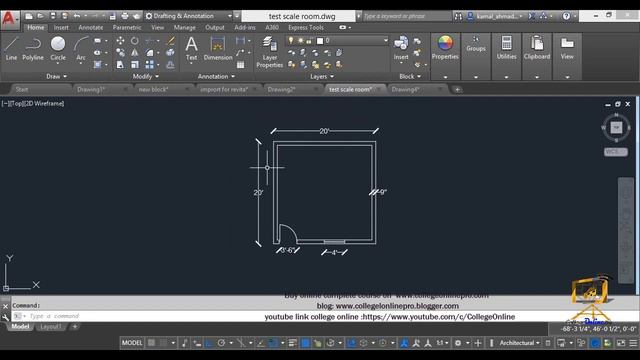The image size is (640, 360).
Task: Click the Insert block icon
Action: click(401, 48)
